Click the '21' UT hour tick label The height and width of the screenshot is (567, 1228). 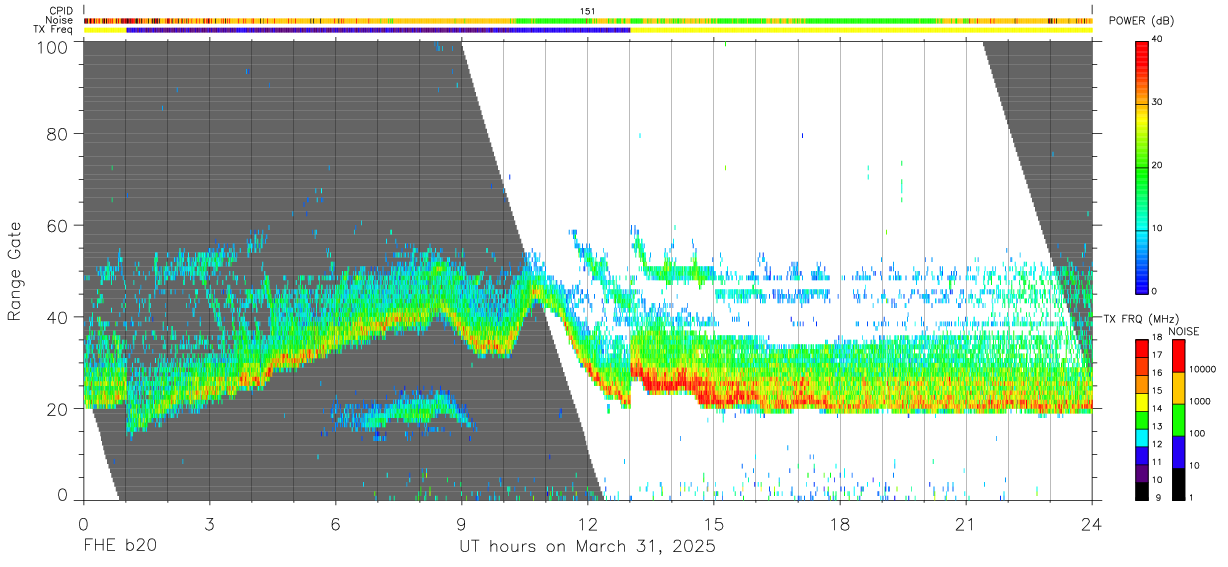966,524
